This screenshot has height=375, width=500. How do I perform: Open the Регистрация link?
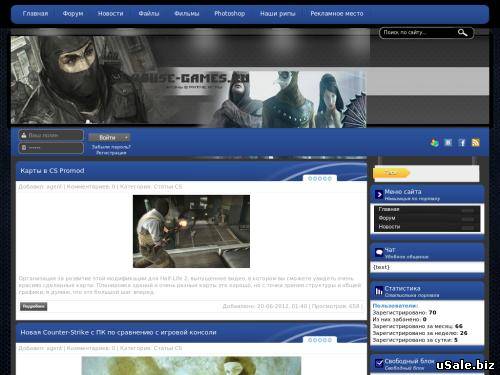point(111,153)
